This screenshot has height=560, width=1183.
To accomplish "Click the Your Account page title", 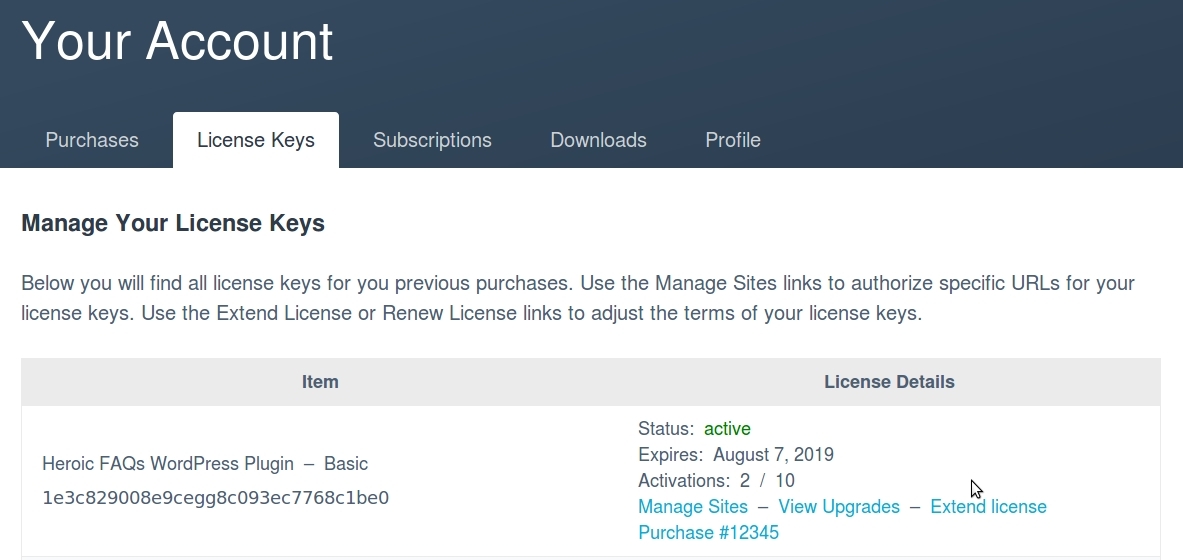I will pos(177,41).
